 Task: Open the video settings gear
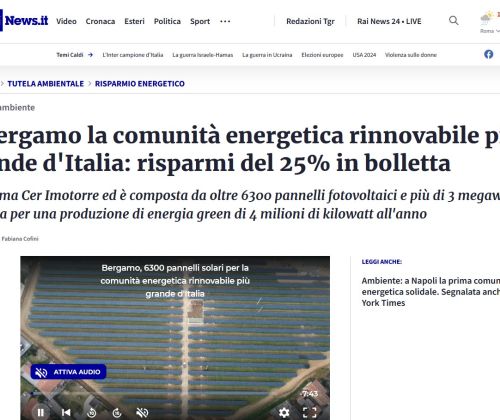click(284, 413)
